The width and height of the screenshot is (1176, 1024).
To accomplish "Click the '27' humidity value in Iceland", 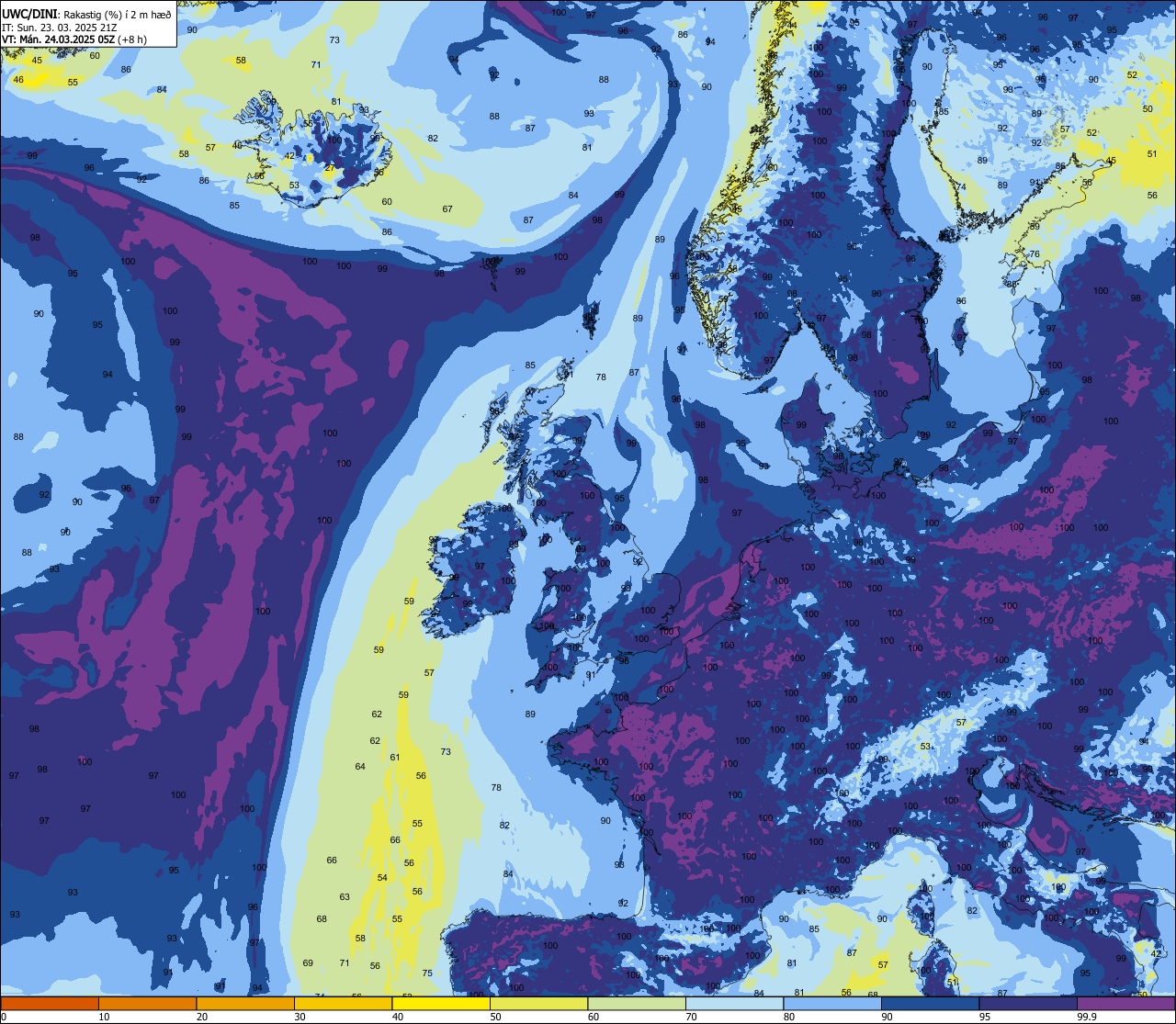I will point(331,168).
